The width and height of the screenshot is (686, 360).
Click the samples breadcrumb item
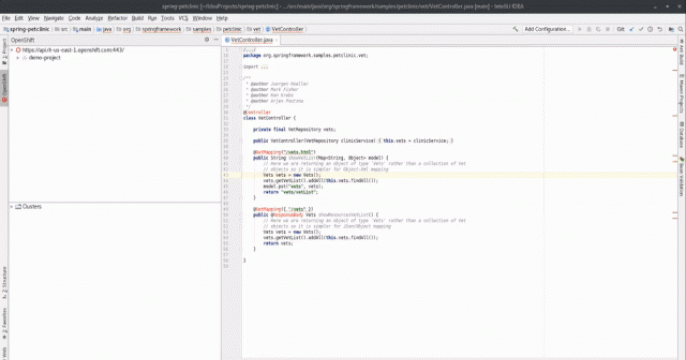(199, 29)
